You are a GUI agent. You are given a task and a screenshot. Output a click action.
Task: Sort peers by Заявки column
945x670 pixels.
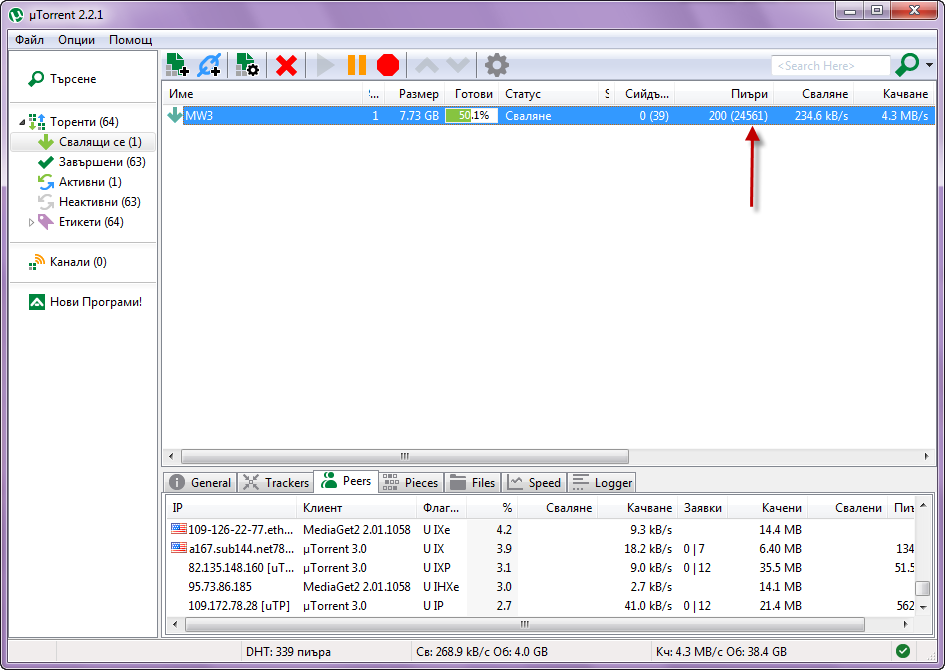[x=703, y=508]
